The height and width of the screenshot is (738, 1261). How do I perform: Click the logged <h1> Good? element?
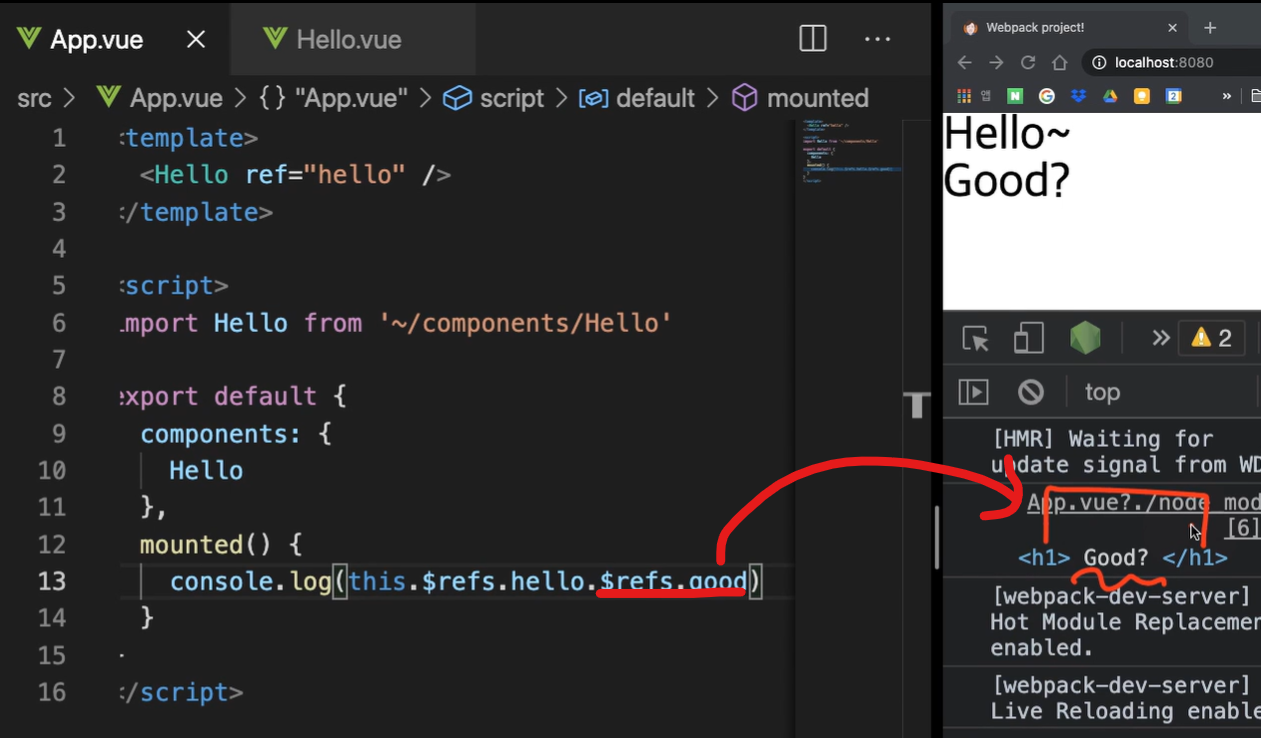(1122, 558)
